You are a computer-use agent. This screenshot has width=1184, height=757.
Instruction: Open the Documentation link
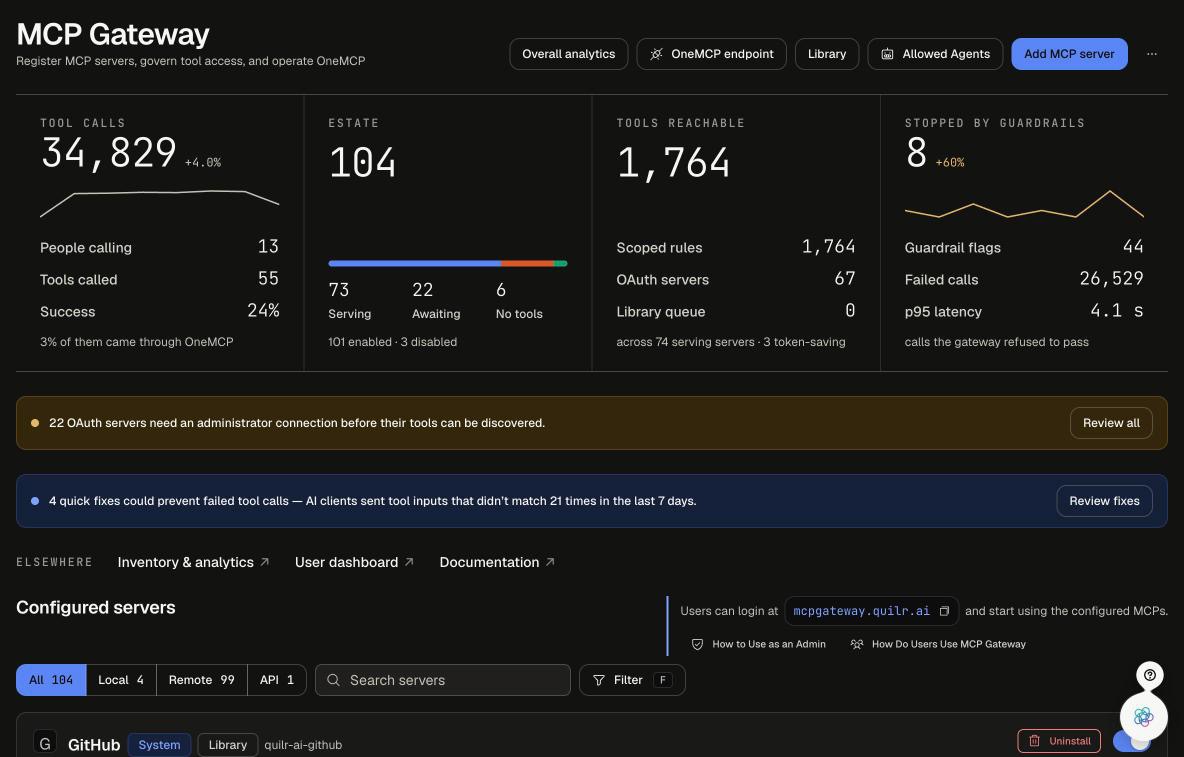pos(497,562)
